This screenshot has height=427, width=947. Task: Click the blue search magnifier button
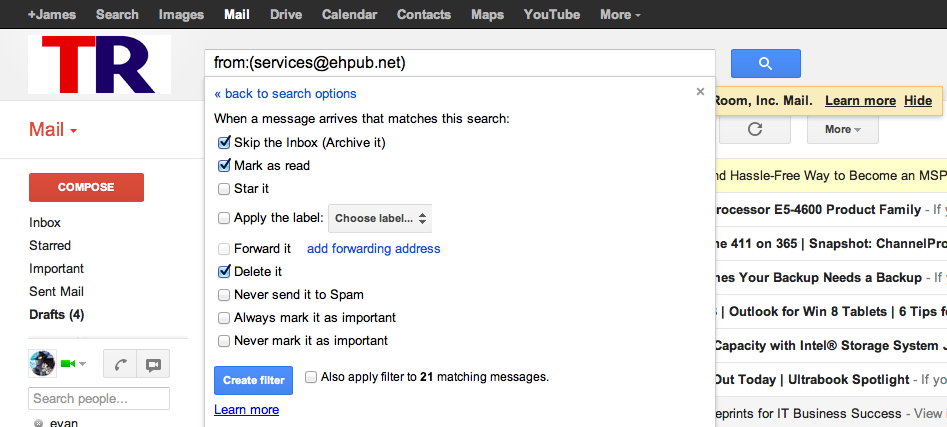tap(765, 63)
